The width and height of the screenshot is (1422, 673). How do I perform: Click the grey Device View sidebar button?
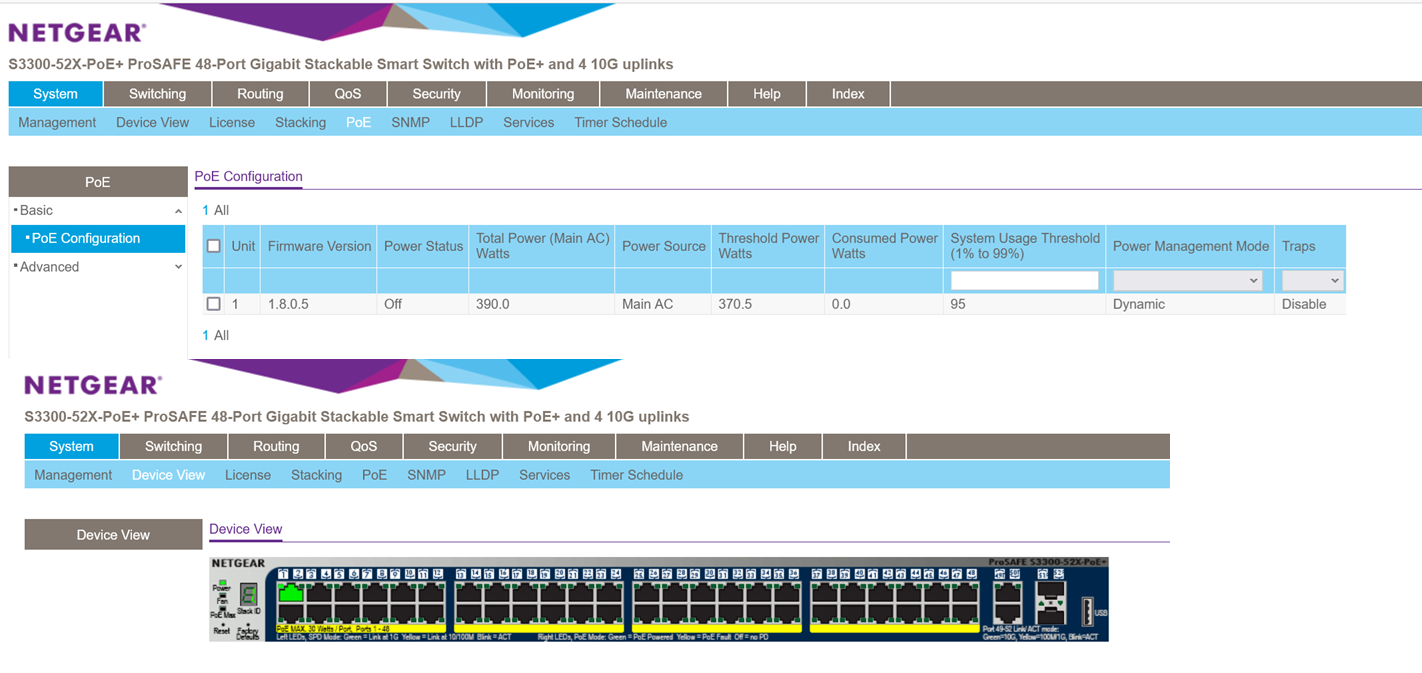[x=113, y=535]
